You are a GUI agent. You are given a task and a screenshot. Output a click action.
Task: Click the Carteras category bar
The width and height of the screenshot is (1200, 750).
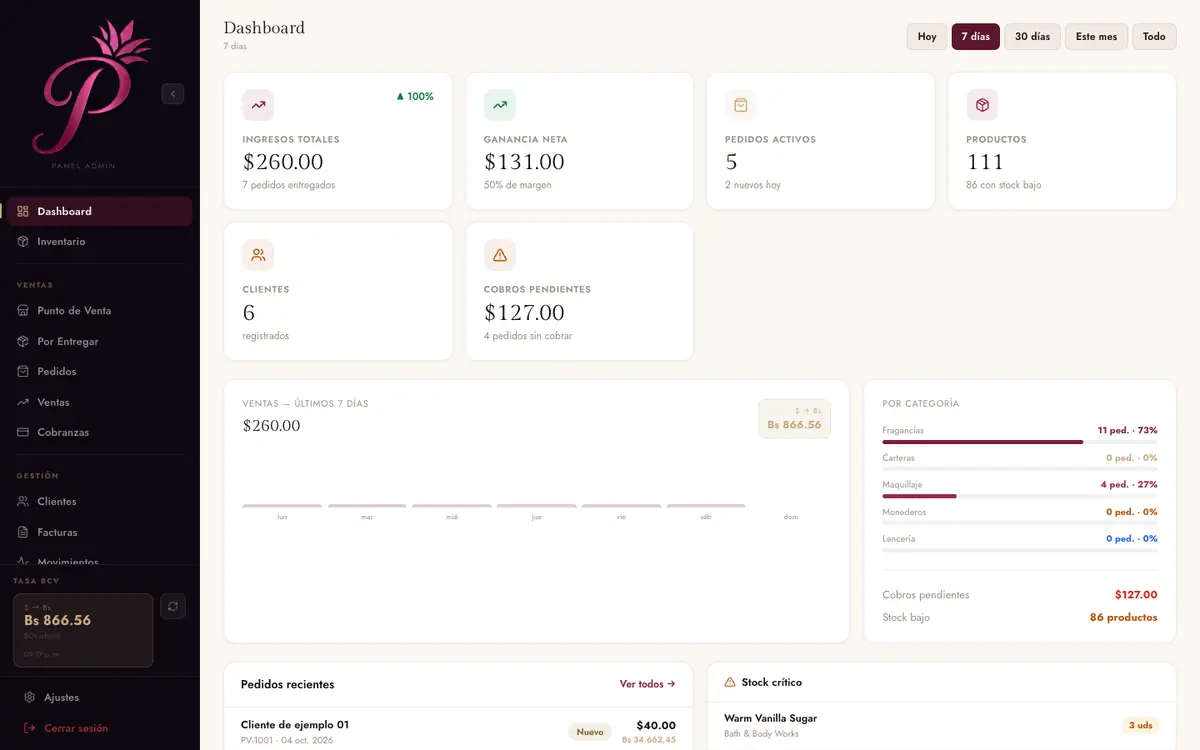coord(1020,469)
